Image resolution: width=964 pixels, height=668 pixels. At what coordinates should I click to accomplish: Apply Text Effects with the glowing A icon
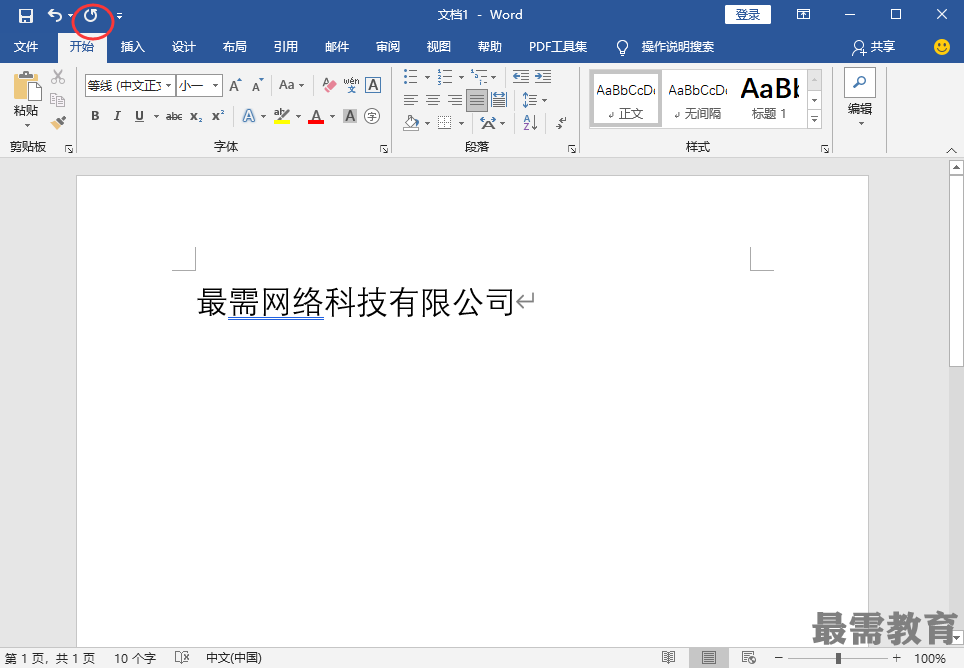[248, 116]
